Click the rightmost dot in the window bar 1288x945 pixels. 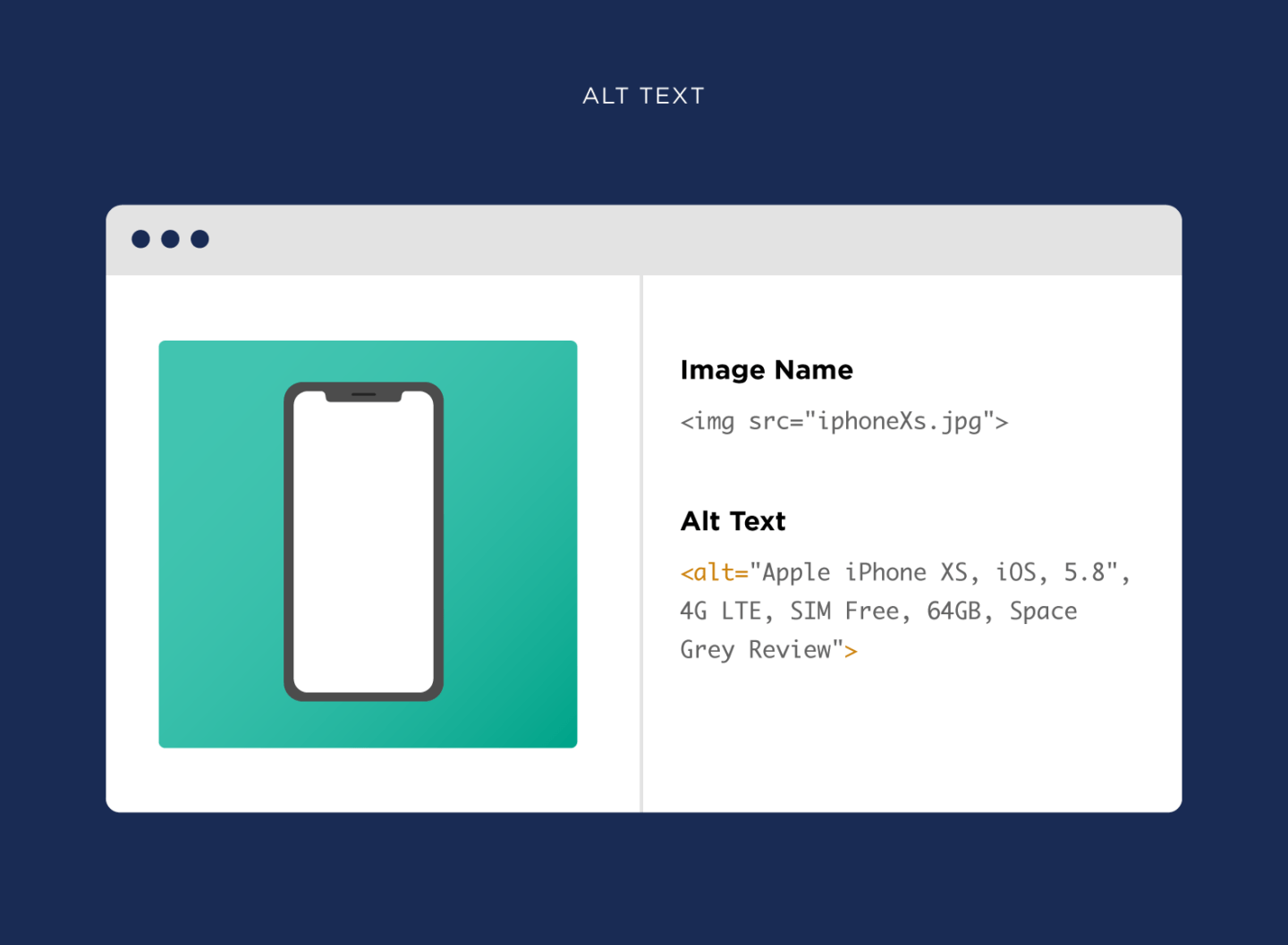200,239
